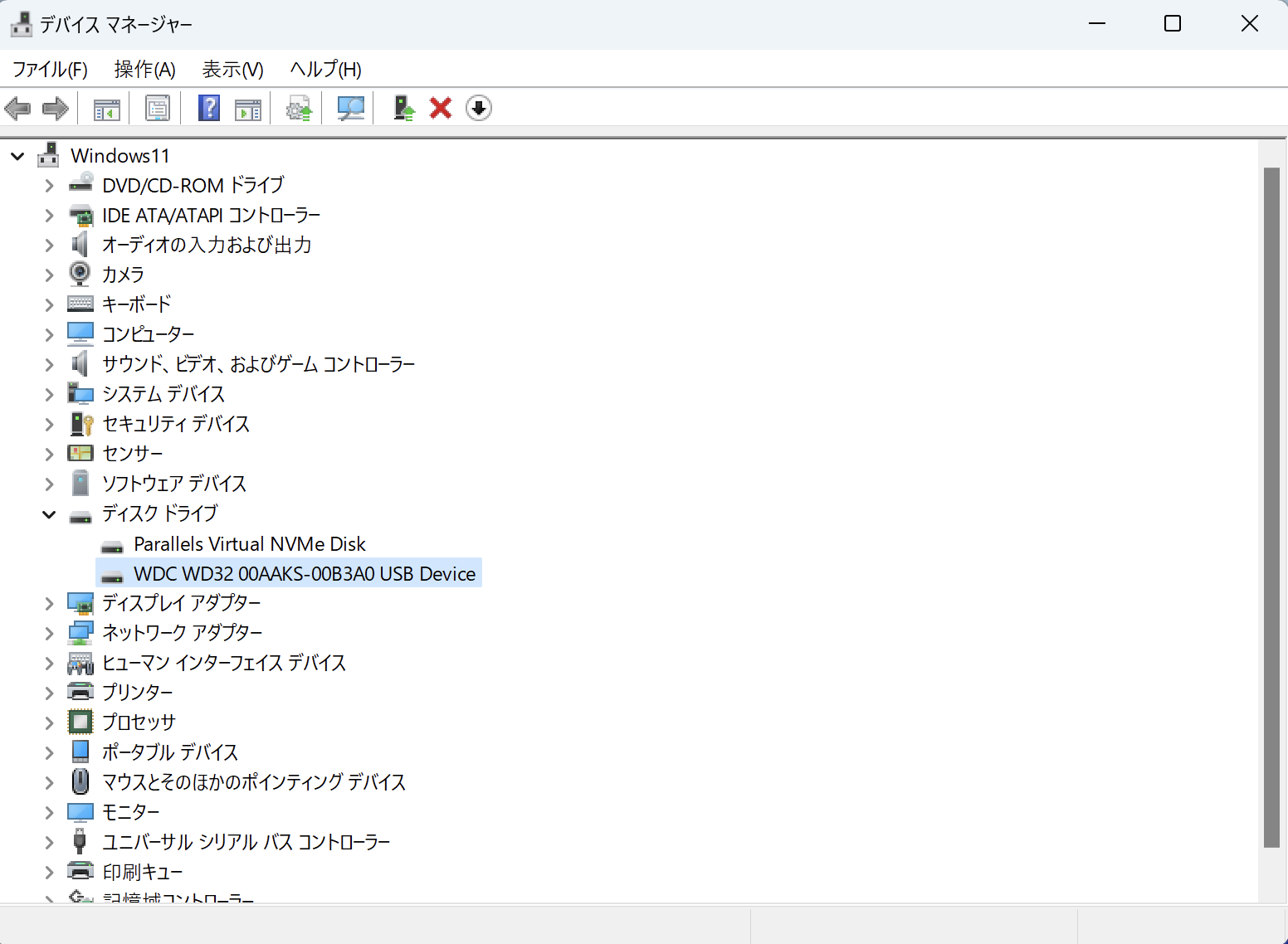
Task: Select the WDC WD32 USB Device entry
Action: pos(304,574)
